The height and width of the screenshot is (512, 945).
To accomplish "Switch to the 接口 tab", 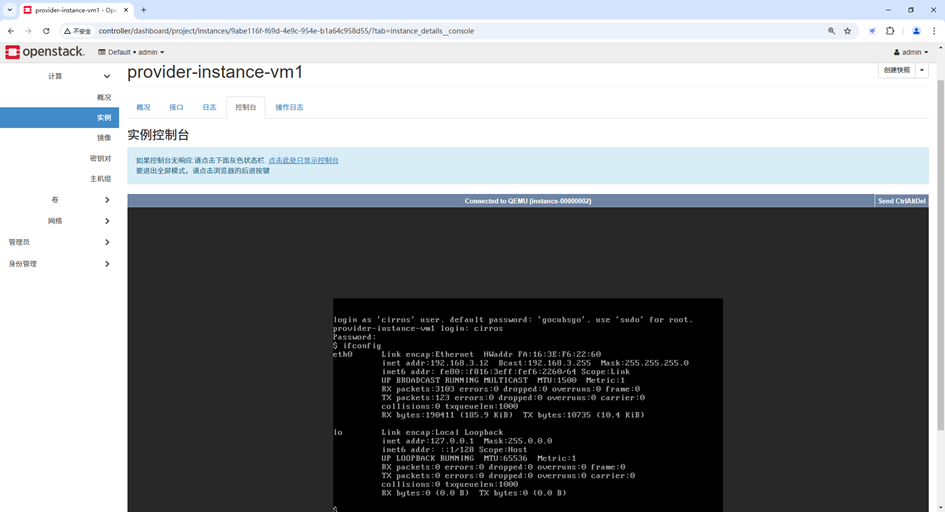I will 176,107.
